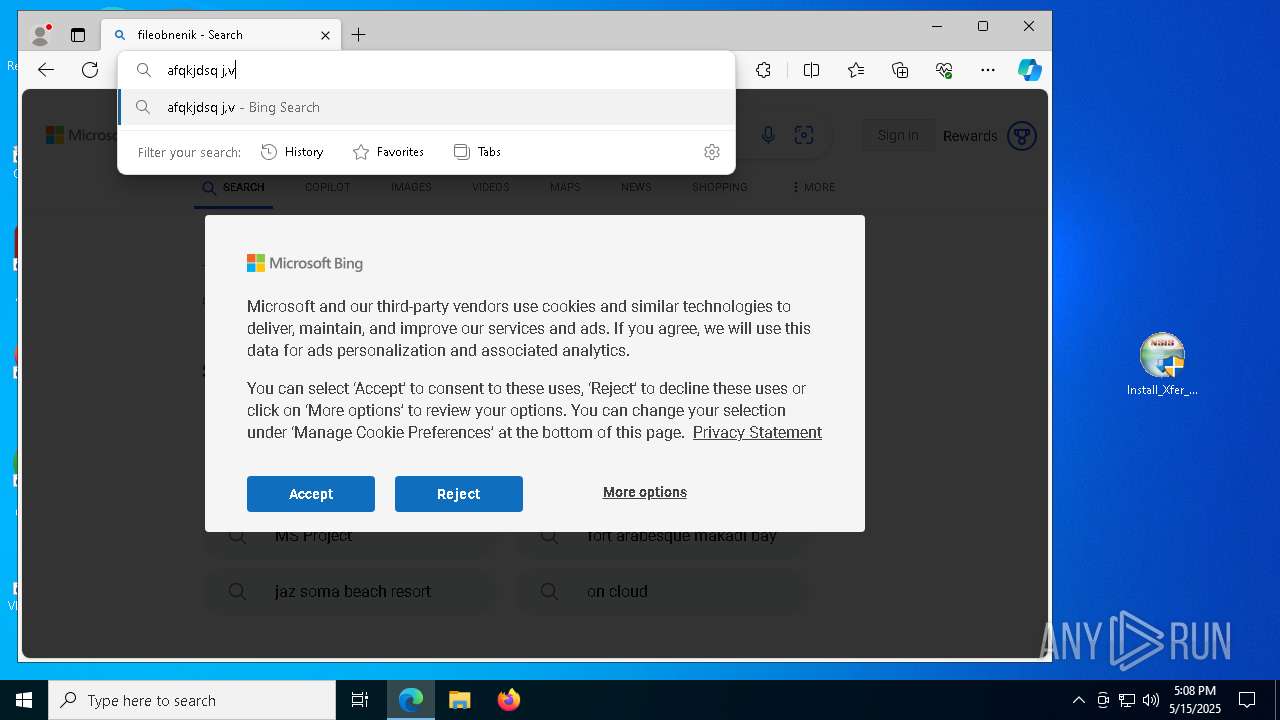
Task: Click the Bing visual search camera icon
Action: (803, 135)
